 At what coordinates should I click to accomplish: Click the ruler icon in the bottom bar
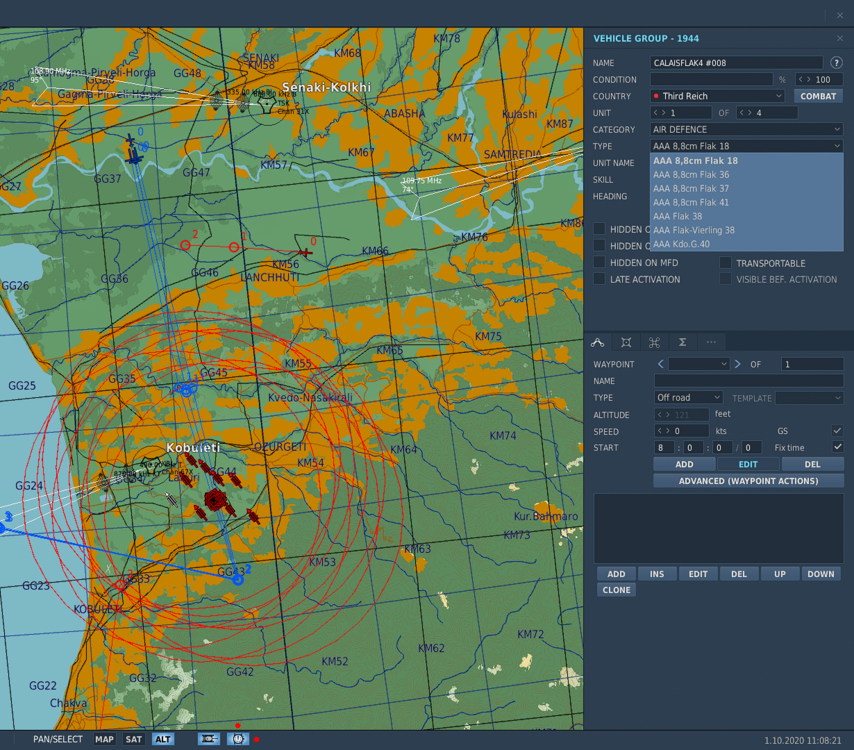[x=209, y=739]
